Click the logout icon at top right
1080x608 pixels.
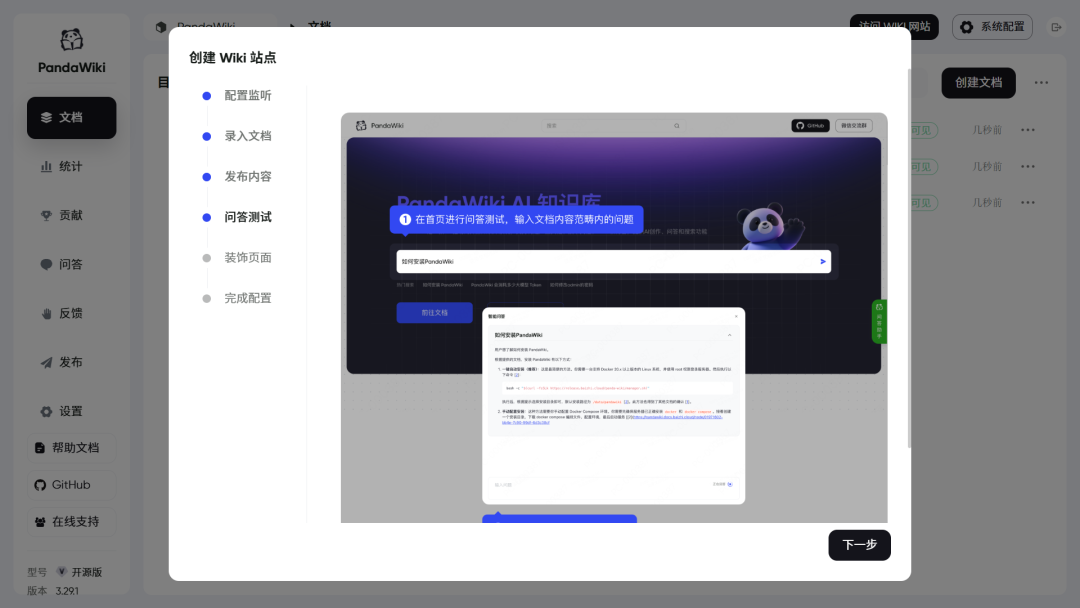1056,27
